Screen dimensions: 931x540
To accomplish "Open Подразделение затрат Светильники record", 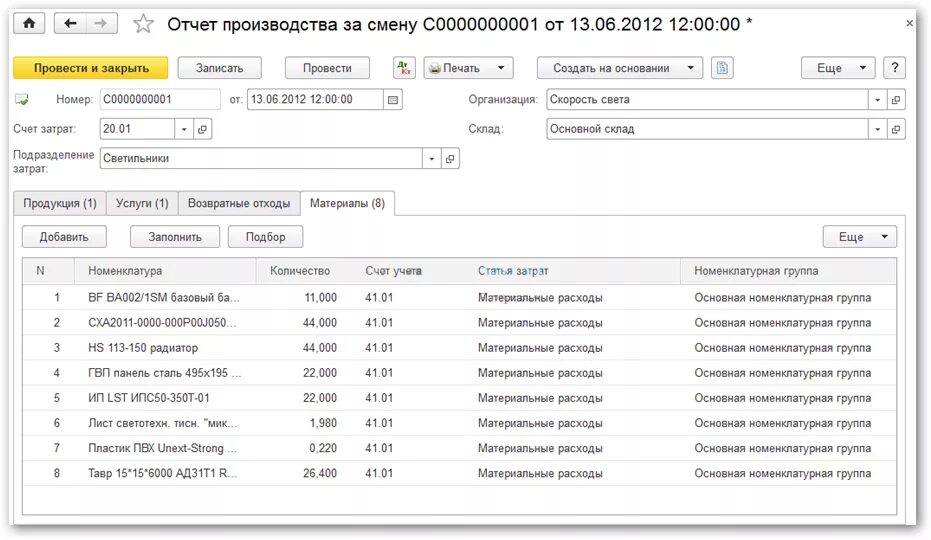I will pos(450,159).
